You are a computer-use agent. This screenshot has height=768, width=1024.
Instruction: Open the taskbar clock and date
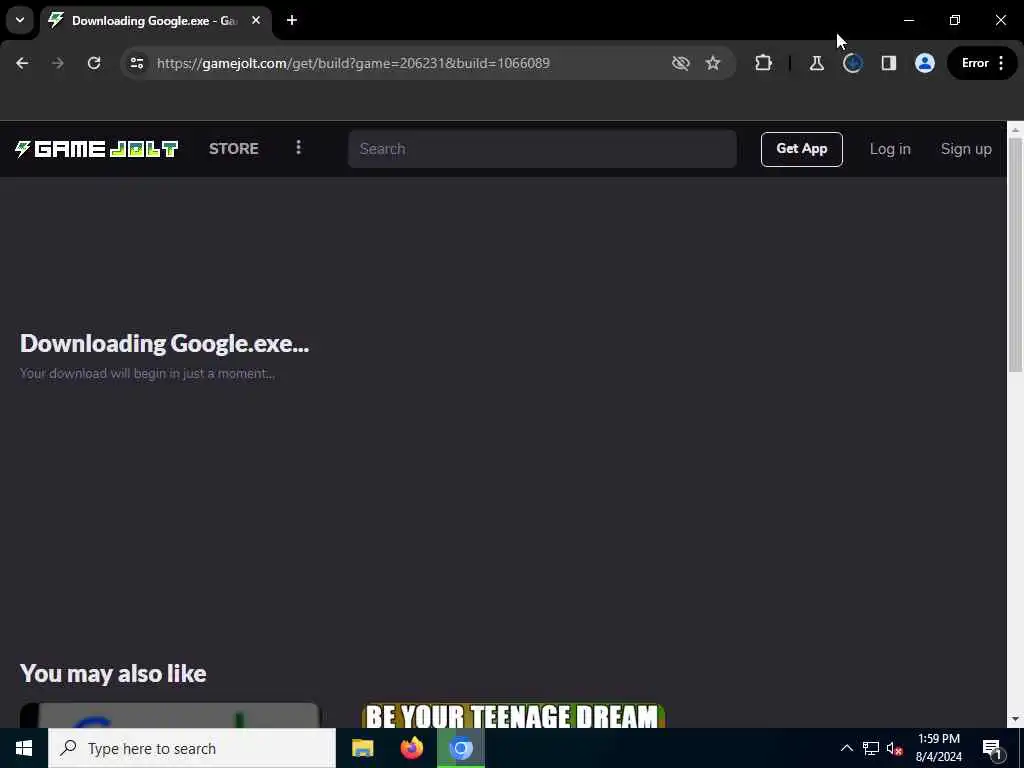[939, 748]
